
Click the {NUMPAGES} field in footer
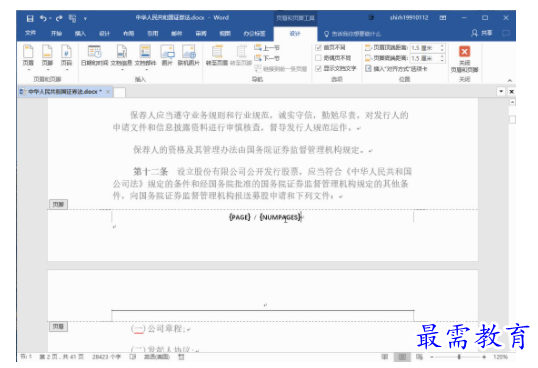(280, 217)
